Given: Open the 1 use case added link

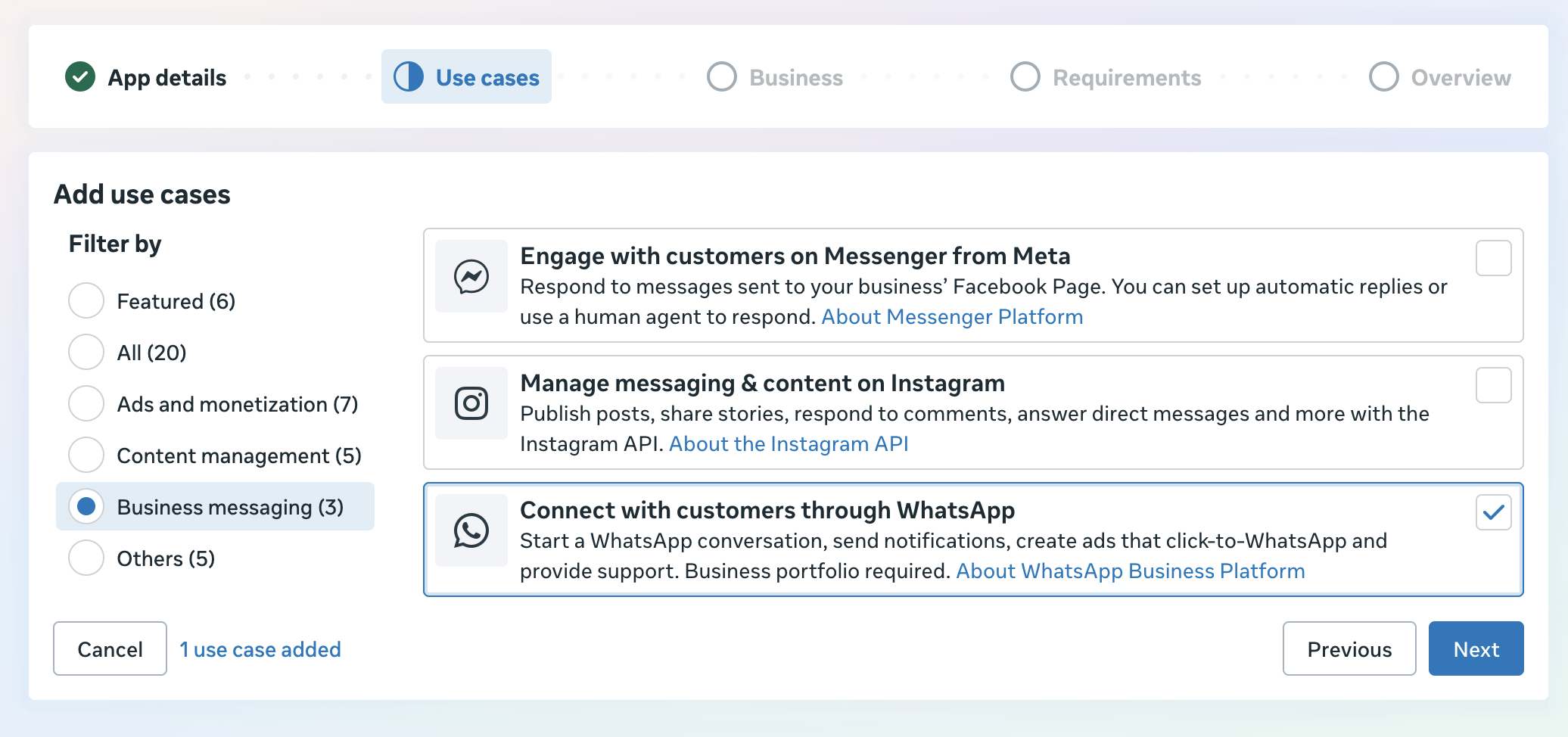Looking at the screenshot, I should coord(260,649).
